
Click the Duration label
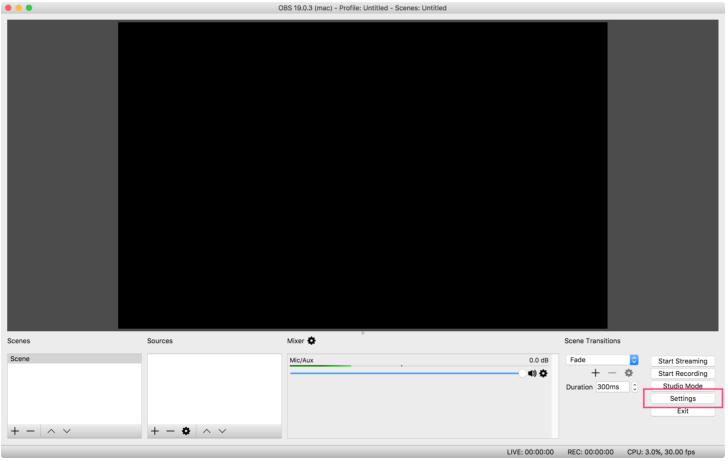579,387
